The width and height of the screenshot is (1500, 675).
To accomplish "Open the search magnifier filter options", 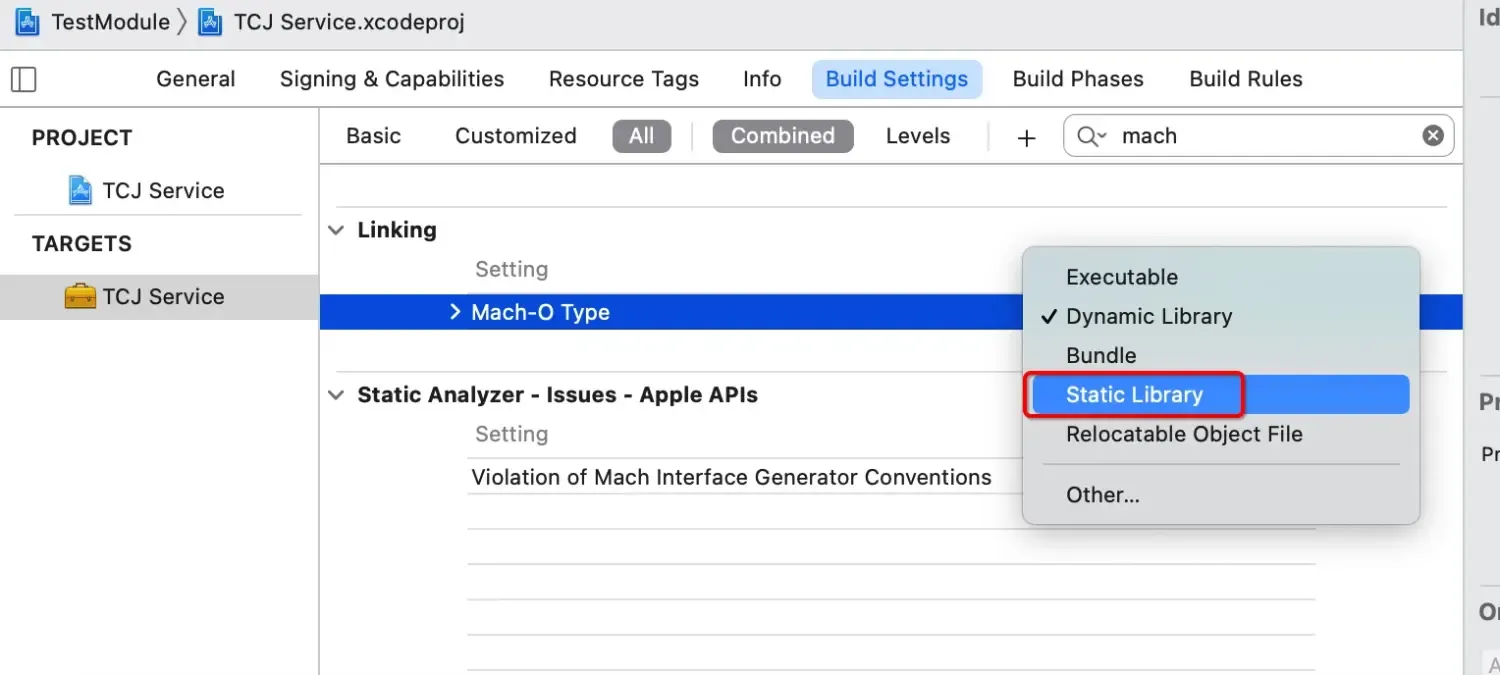I will pos(1090,136).
